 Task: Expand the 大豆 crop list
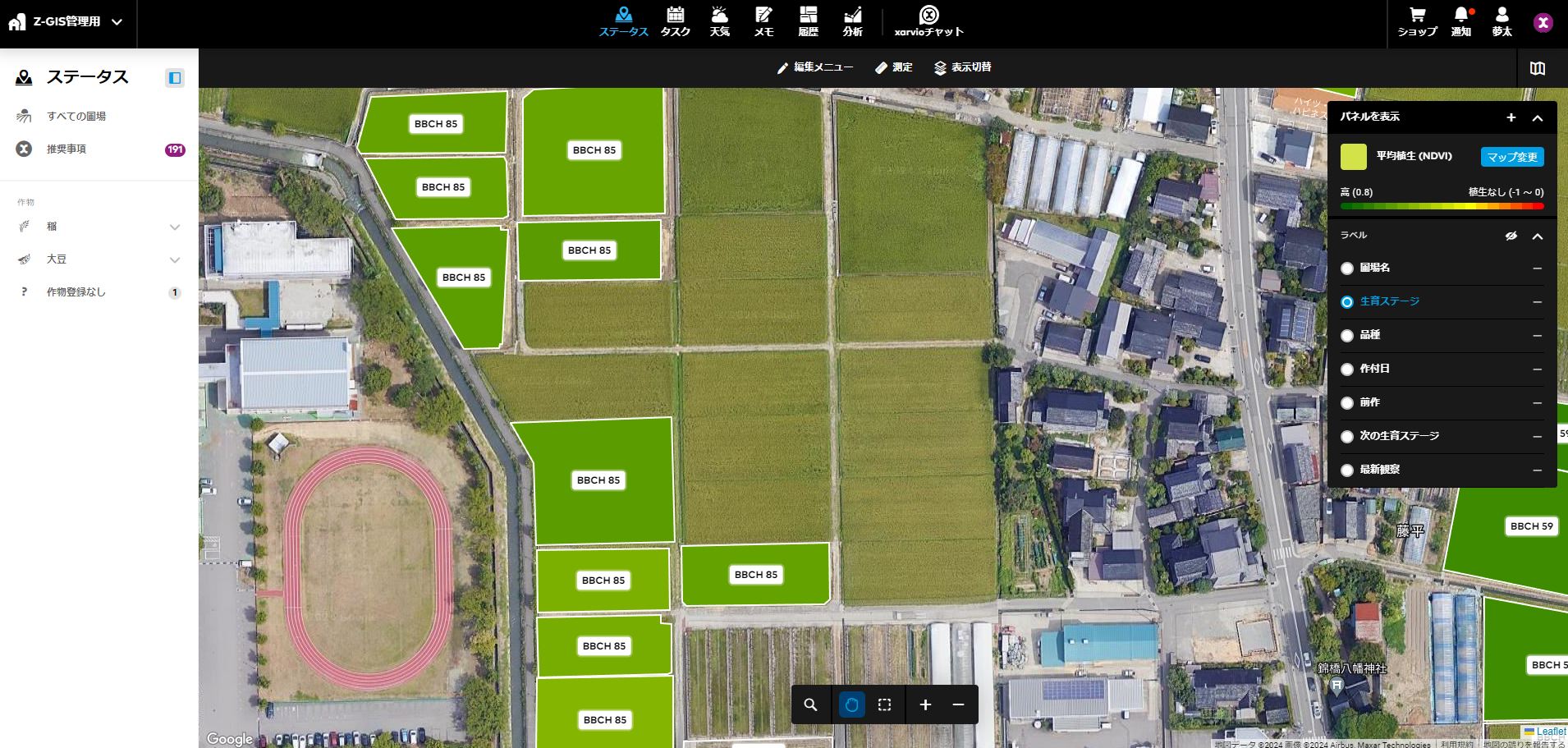click(174, 260)
